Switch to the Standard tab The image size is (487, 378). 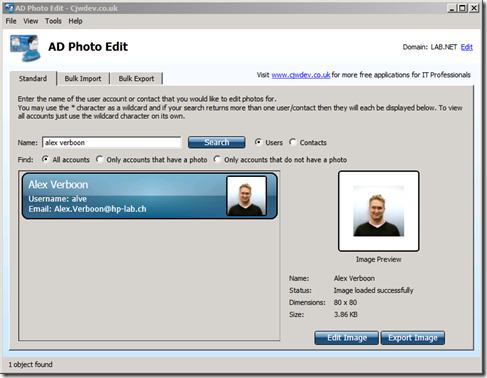(33, 79)
